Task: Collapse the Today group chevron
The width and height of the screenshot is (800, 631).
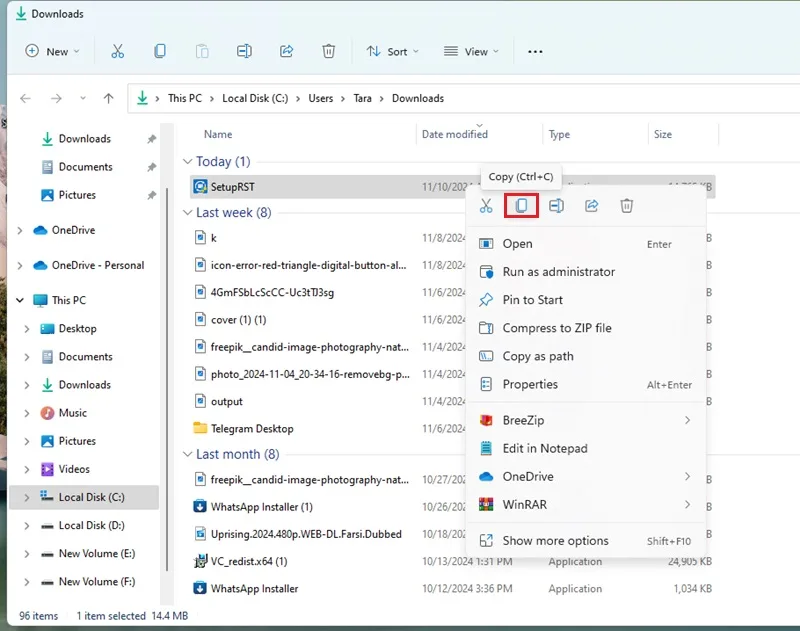Action: pyautogui.click(x=187, y=162)
